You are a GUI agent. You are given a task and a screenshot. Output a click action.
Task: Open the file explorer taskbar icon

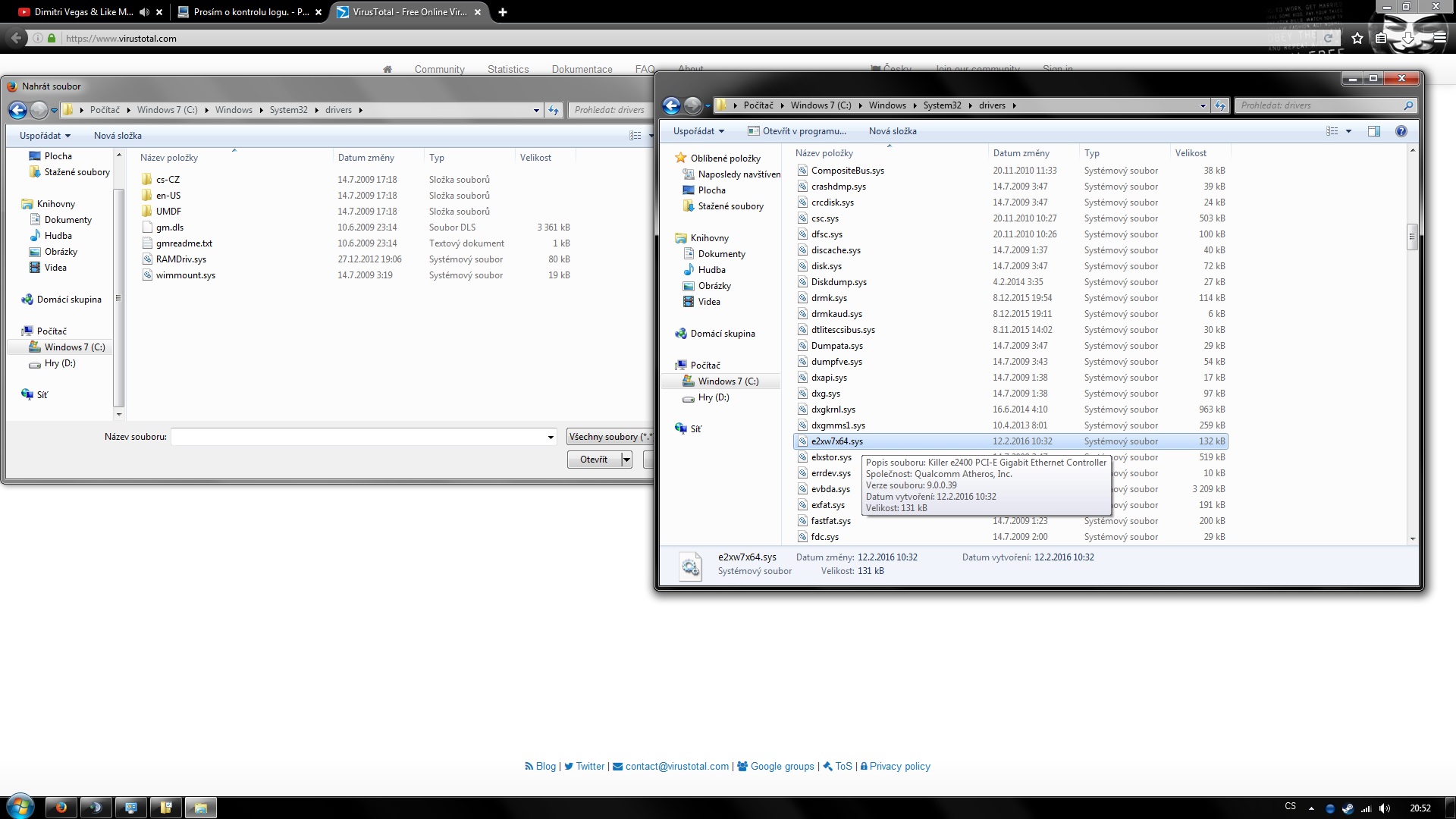pyautogui.click(x=201, y=808)
